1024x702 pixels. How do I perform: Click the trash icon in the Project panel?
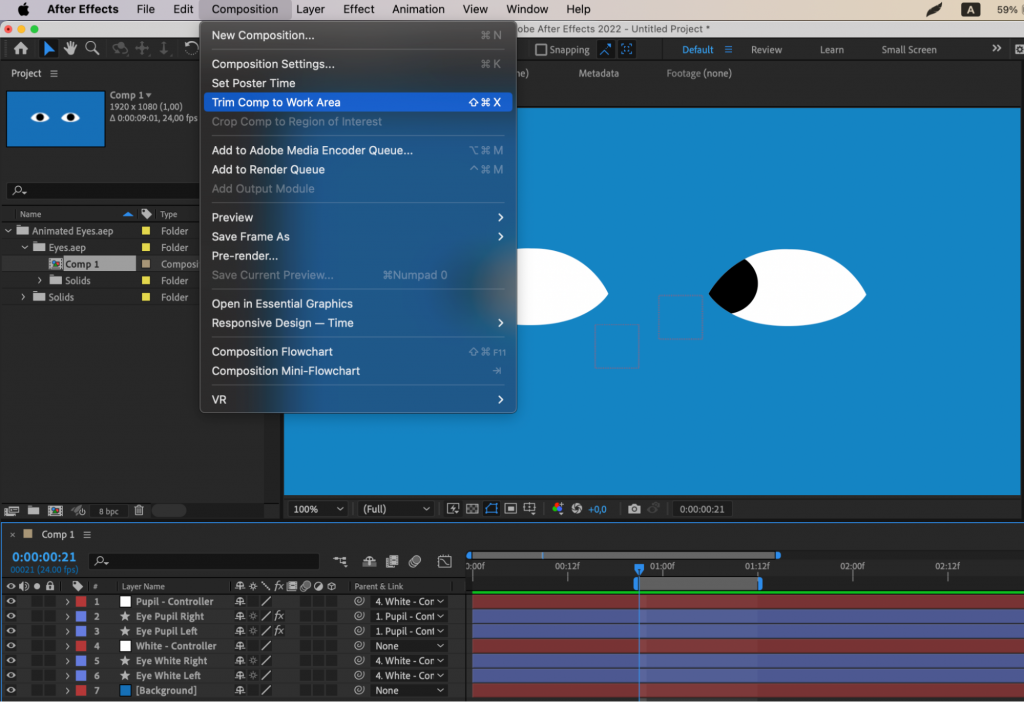tap(138, 509)
